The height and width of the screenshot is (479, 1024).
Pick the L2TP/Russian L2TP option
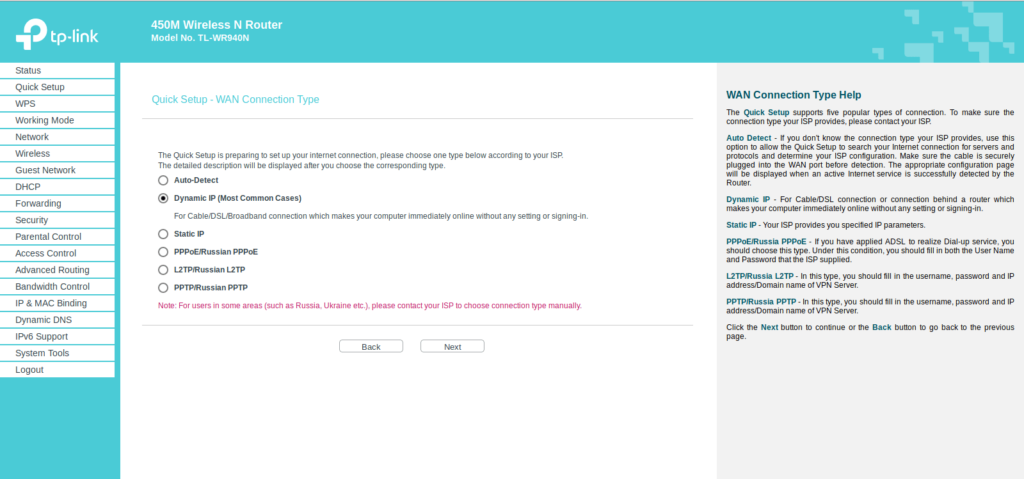[x=164, y=270]
